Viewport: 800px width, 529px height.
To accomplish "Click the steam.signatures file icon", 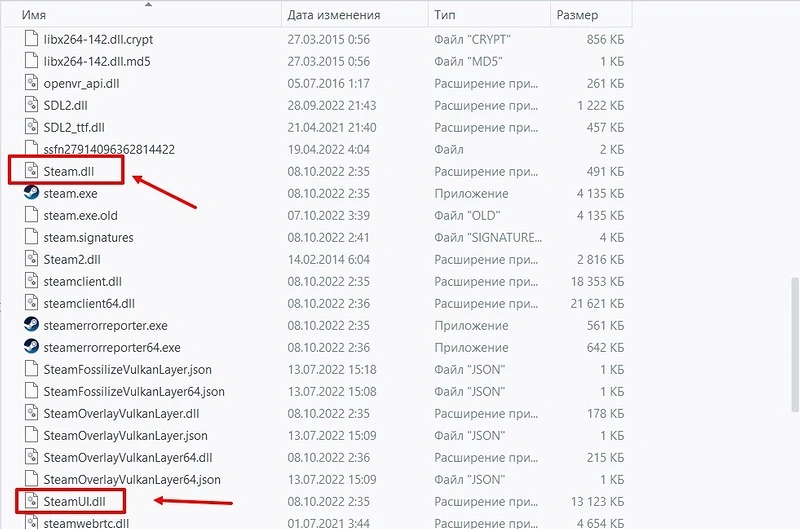I will click(31, 237).
